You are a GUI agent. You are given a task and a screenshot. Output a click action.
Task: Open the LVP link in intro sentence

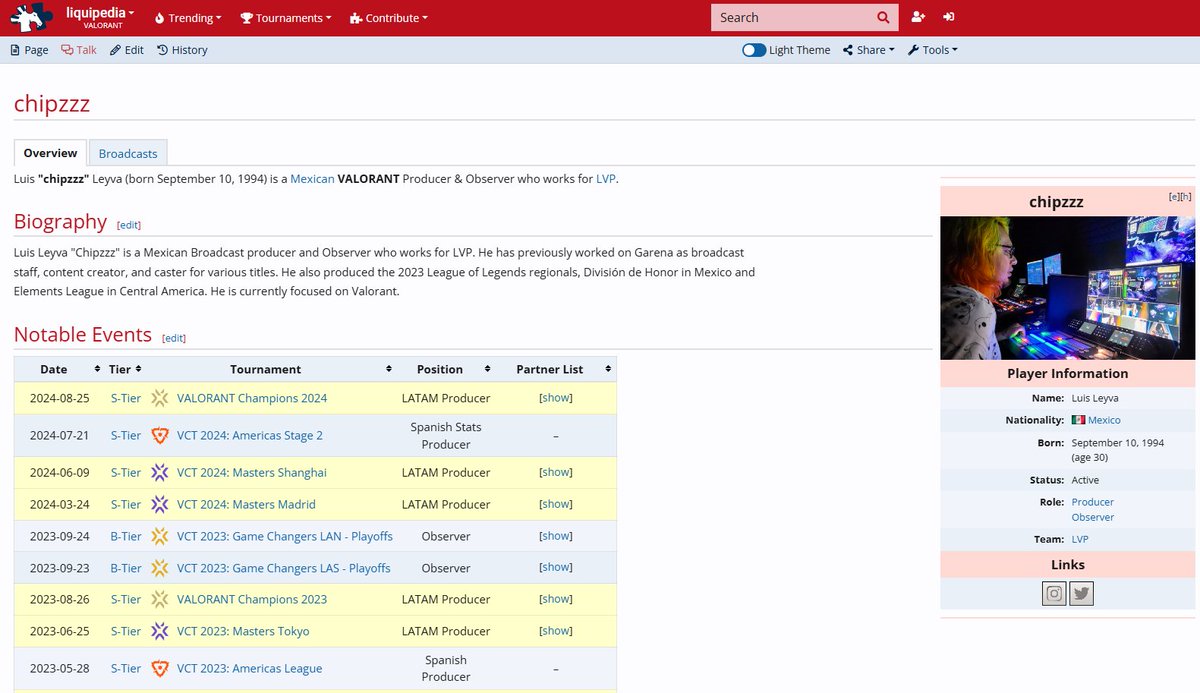[x=606, y=179]
